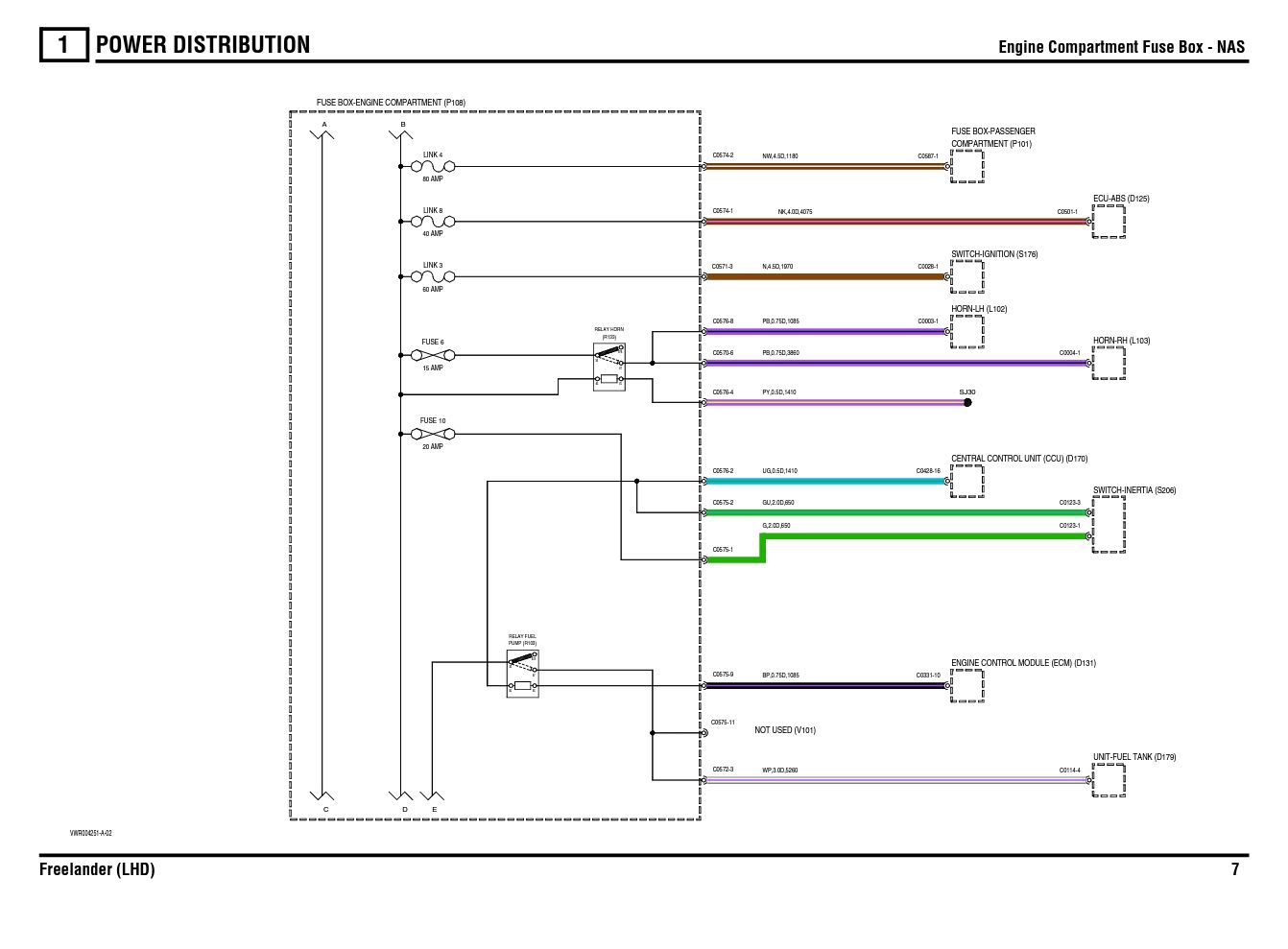Click connector label C0428-16
Screen dimensions: 1288x949
[928, 471]
